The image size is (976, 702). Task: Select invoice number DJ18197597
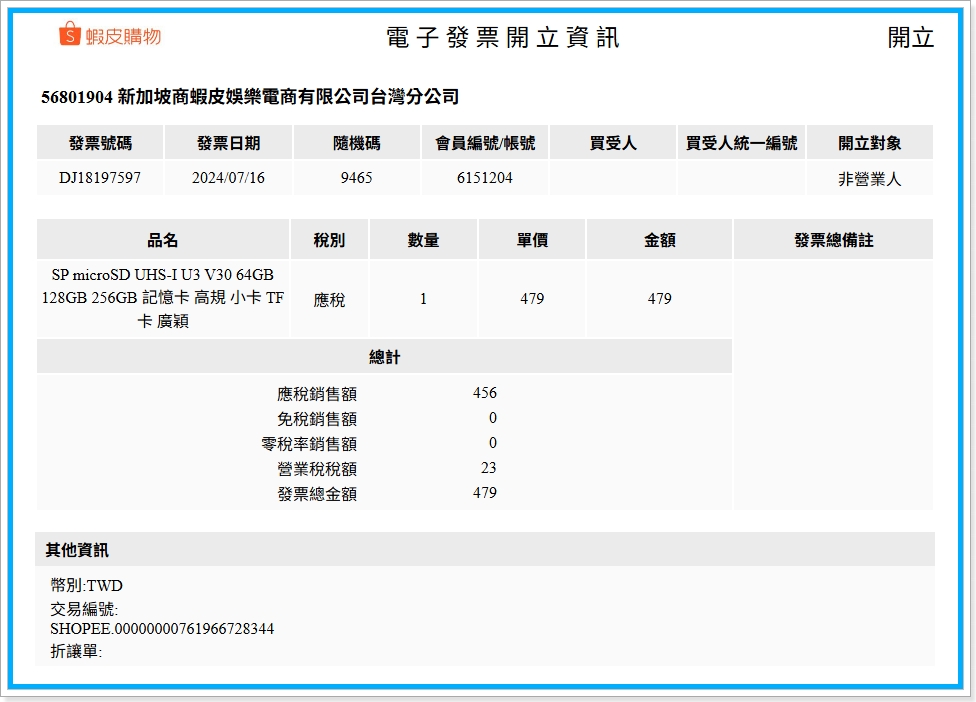[100, 178]
